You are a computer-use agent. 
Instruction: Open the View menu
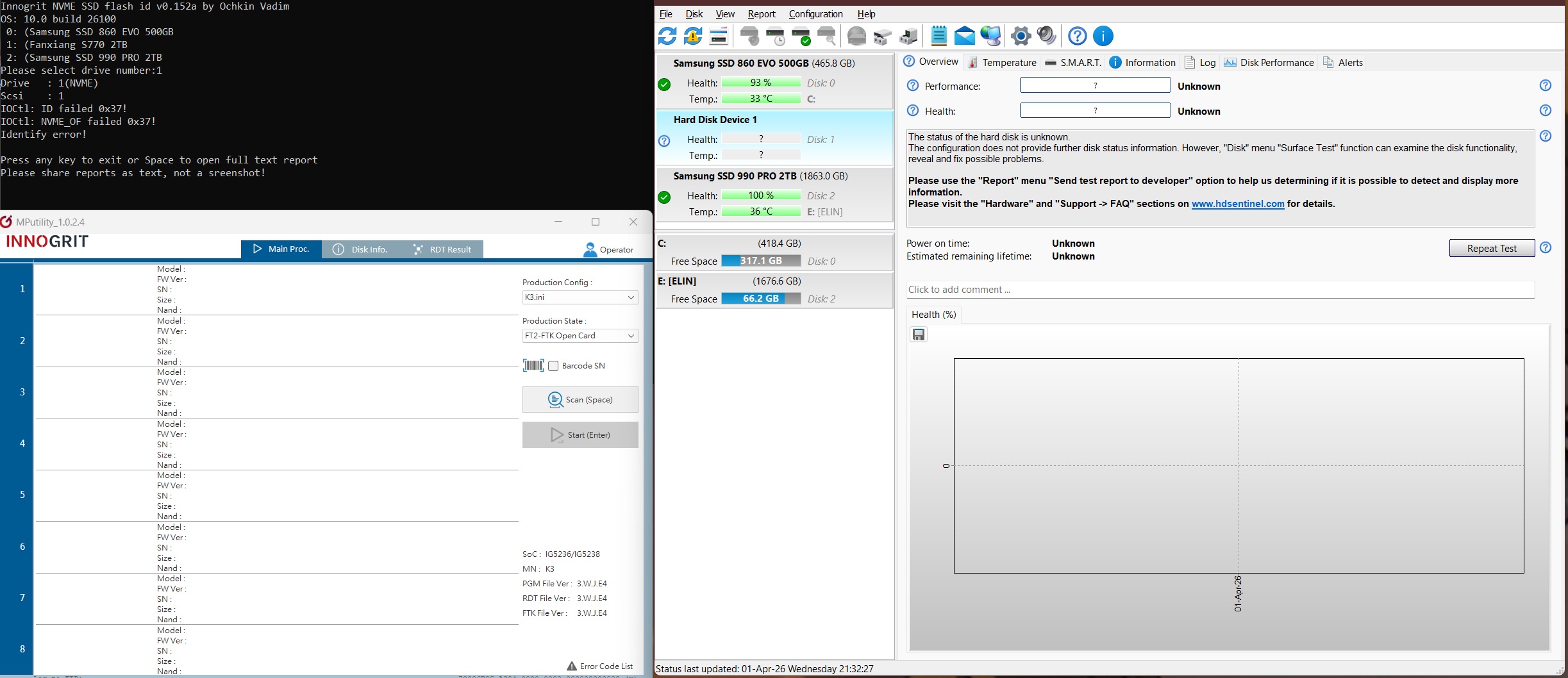(725, 14)
